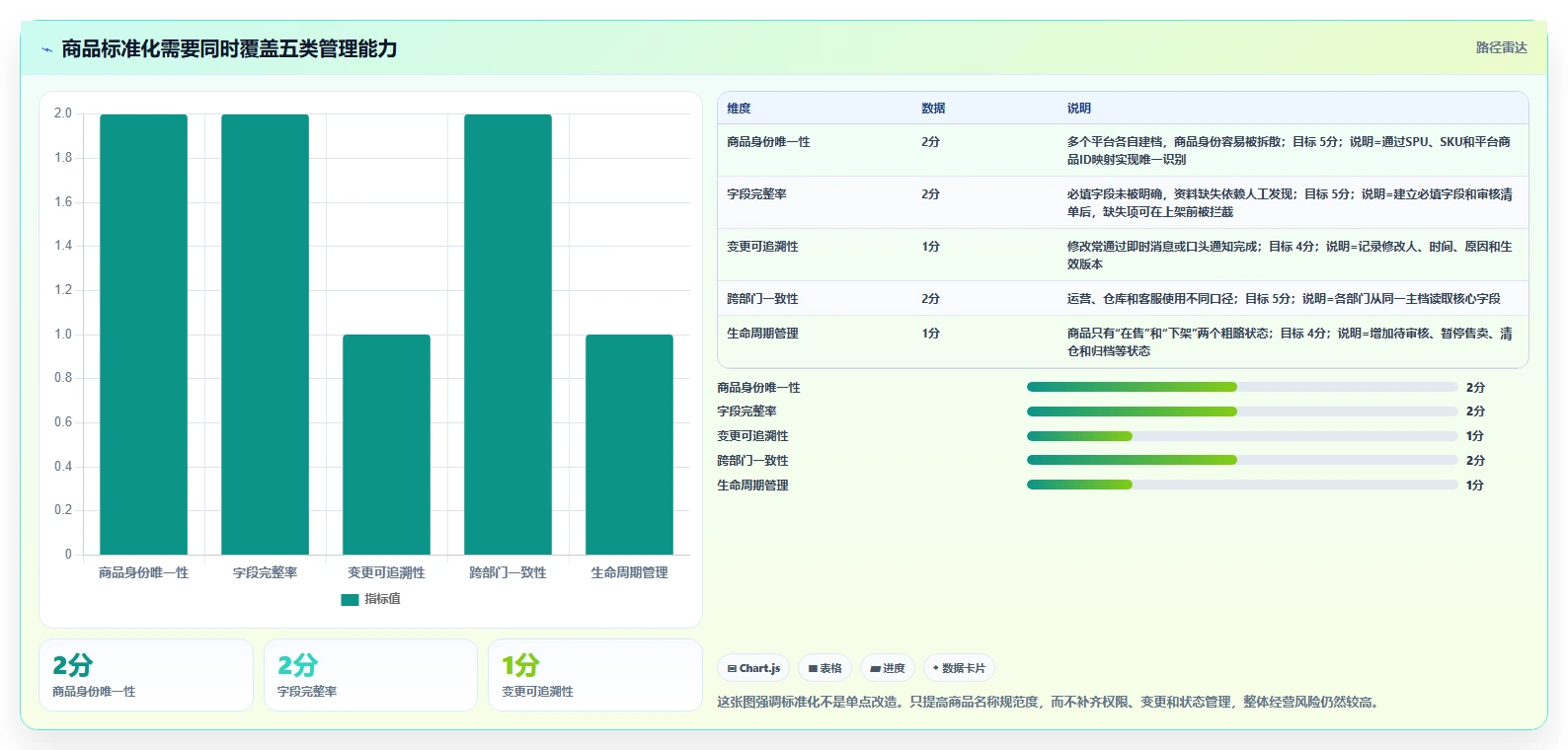Click the 2分 value beside 商品身份唯一性 progress

1475,387
